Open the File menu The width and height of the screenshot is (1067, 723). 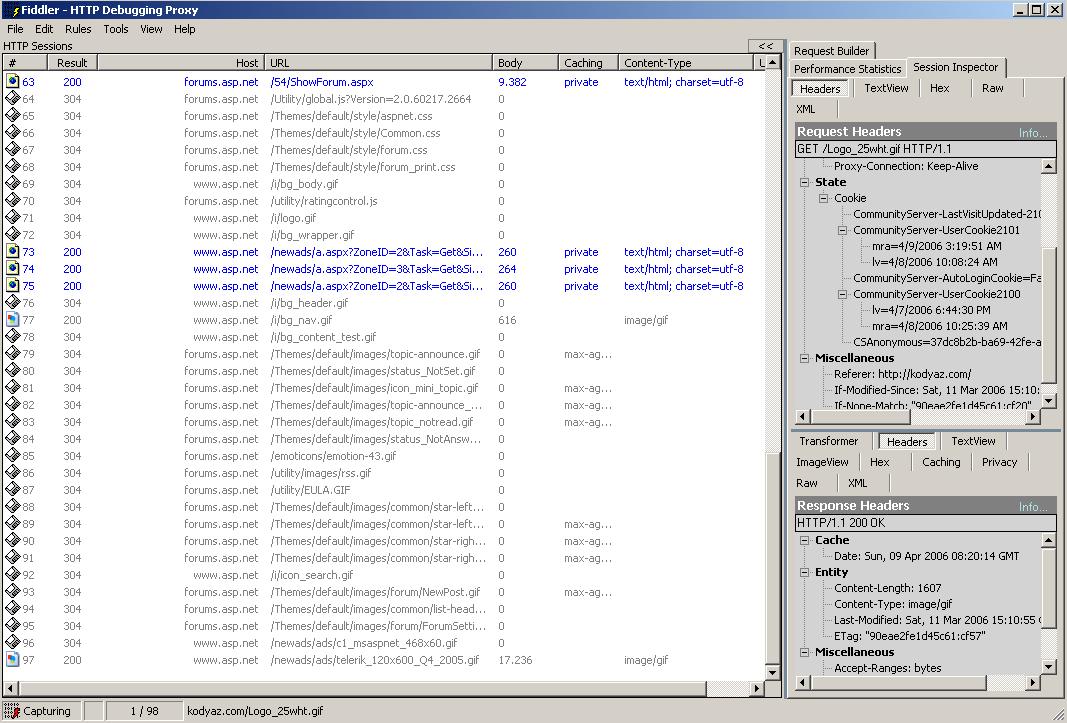click(x=15, y=29)
